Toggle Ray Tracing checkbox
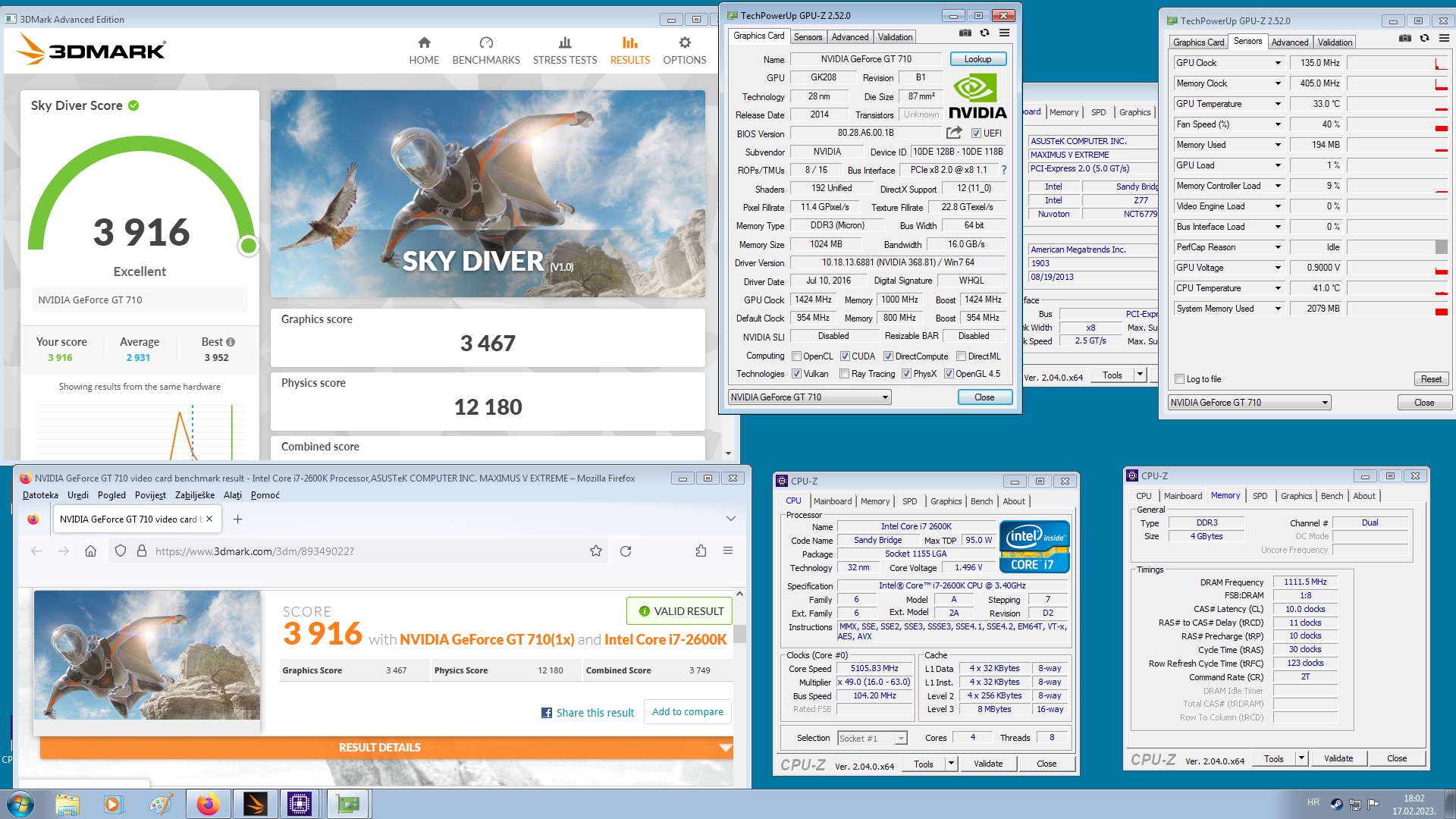Screen dimensions: 1456x819 (x=844, y=374)
